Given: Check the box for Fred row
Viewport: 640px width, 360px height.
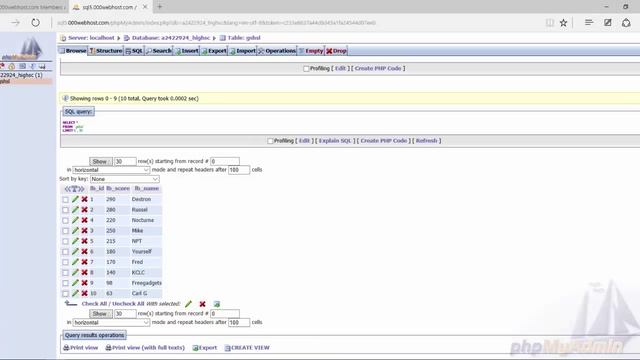Looking at the screenshot, I should (x=65, y=262).
